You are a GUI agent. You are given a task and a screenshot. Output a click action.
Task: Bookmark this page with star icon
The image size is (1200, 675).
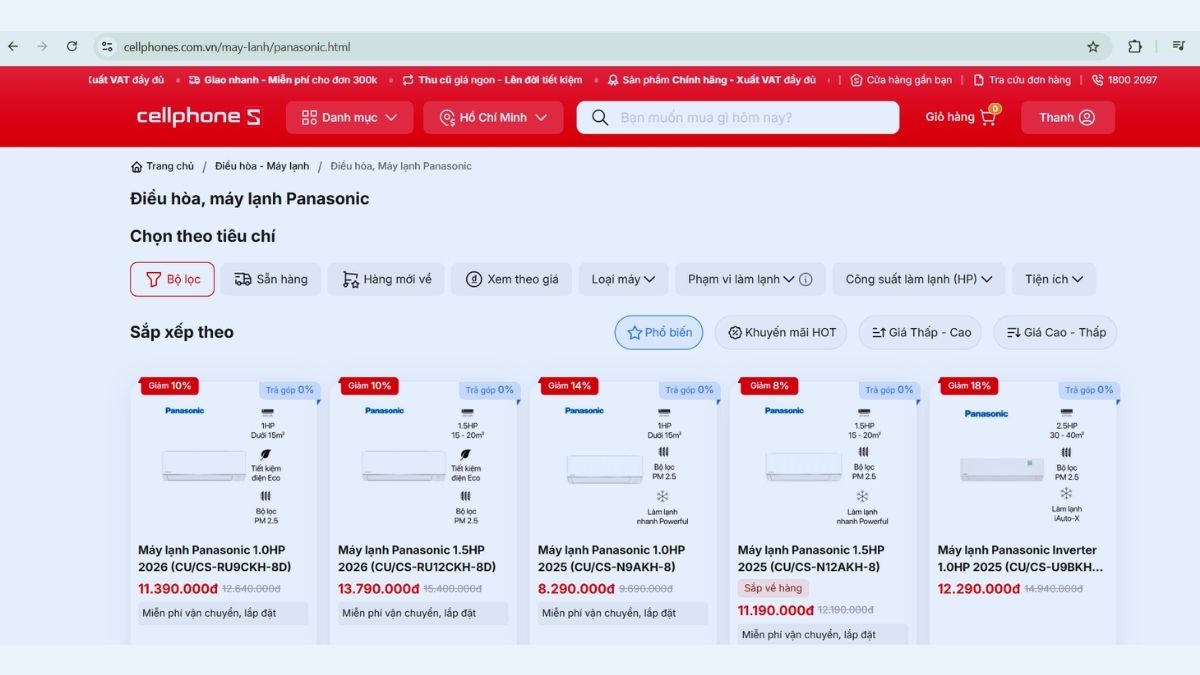[x=1093, y=46]
